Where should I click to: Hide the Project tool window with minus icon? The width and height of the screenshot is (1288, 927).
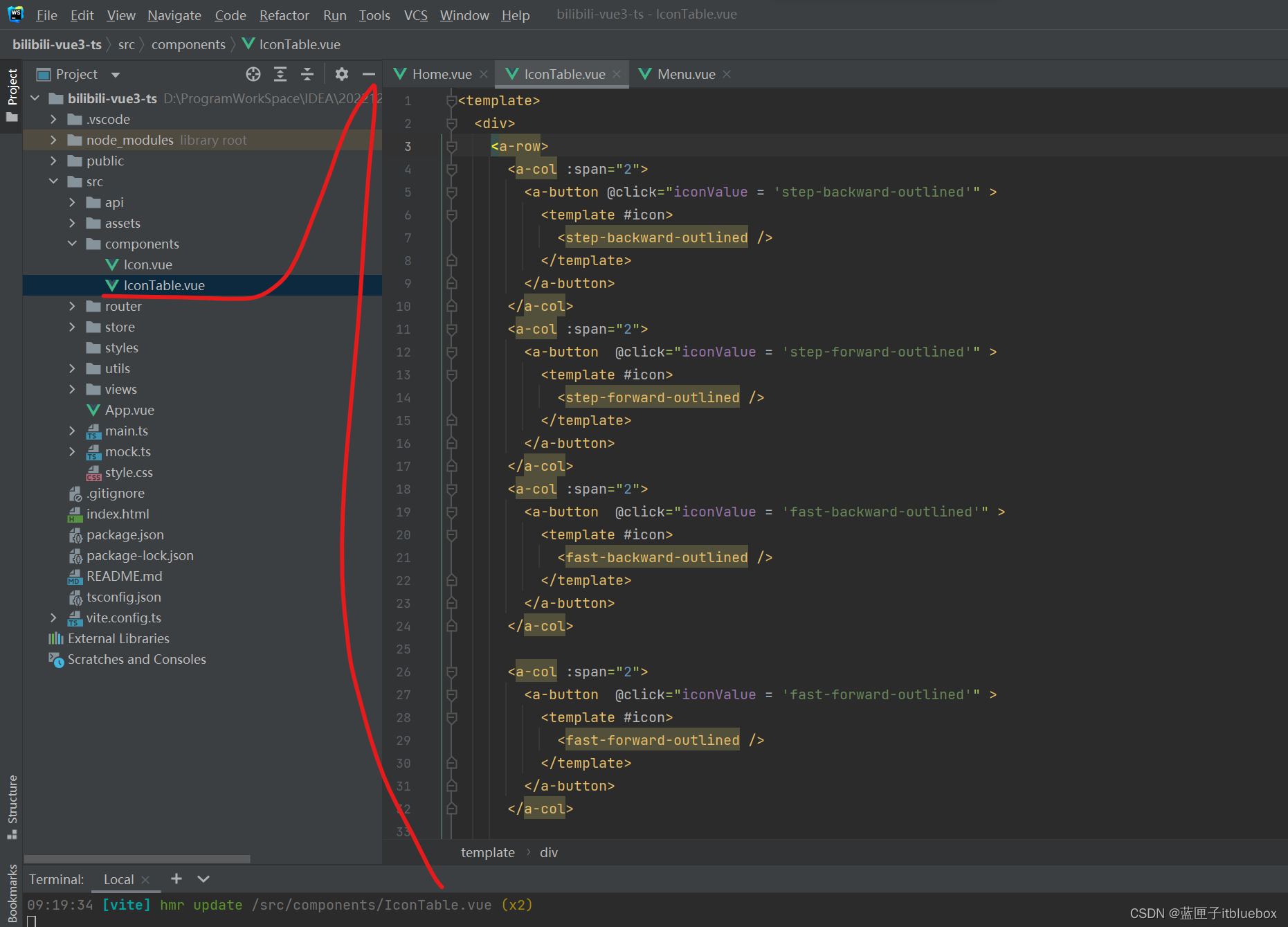point(369,74)
